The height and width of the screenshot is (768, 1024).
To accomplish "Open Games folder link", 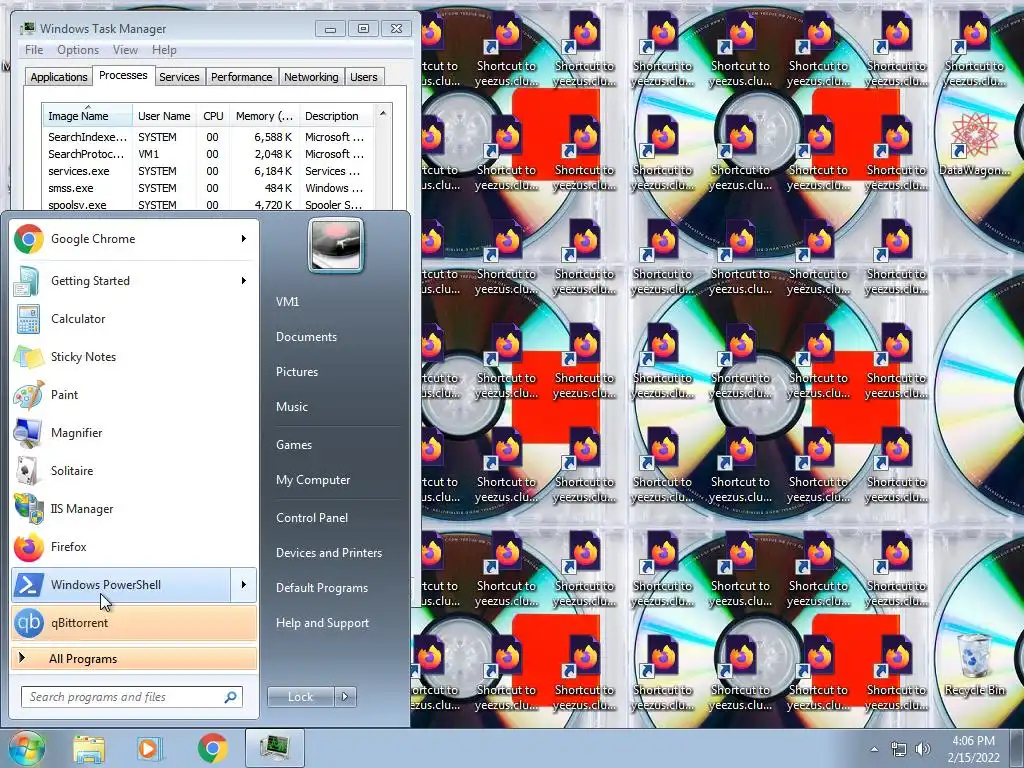I will pos(294,445).
